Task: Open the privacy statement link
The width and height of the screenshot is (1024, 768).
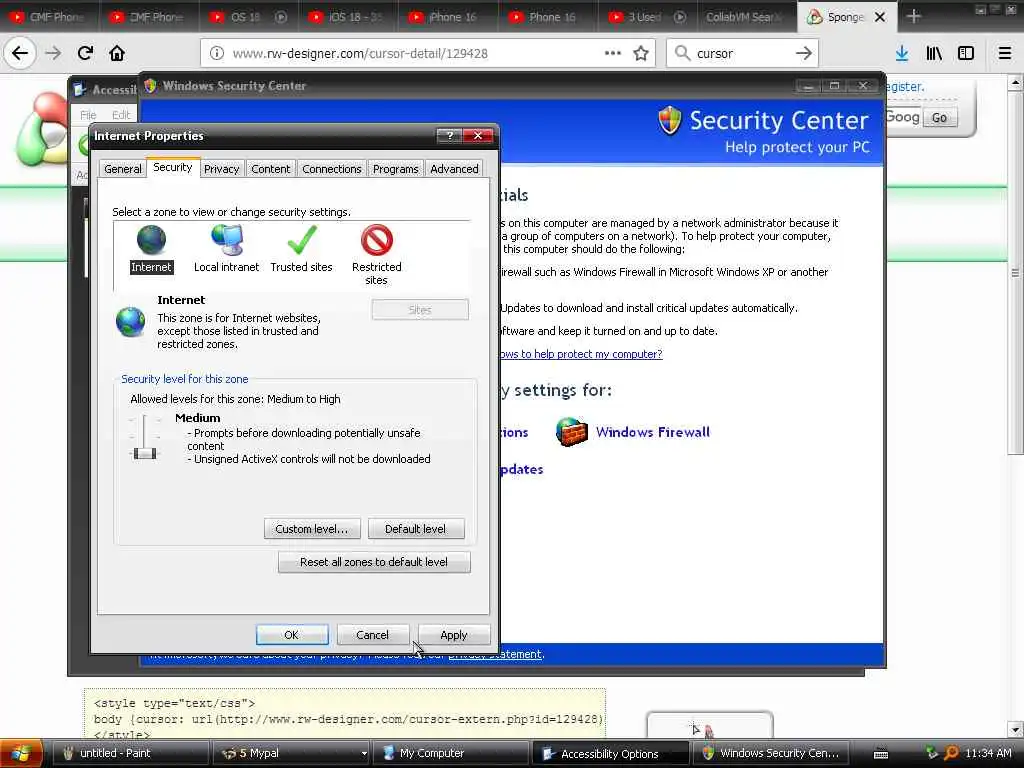Action: [495, 654]
